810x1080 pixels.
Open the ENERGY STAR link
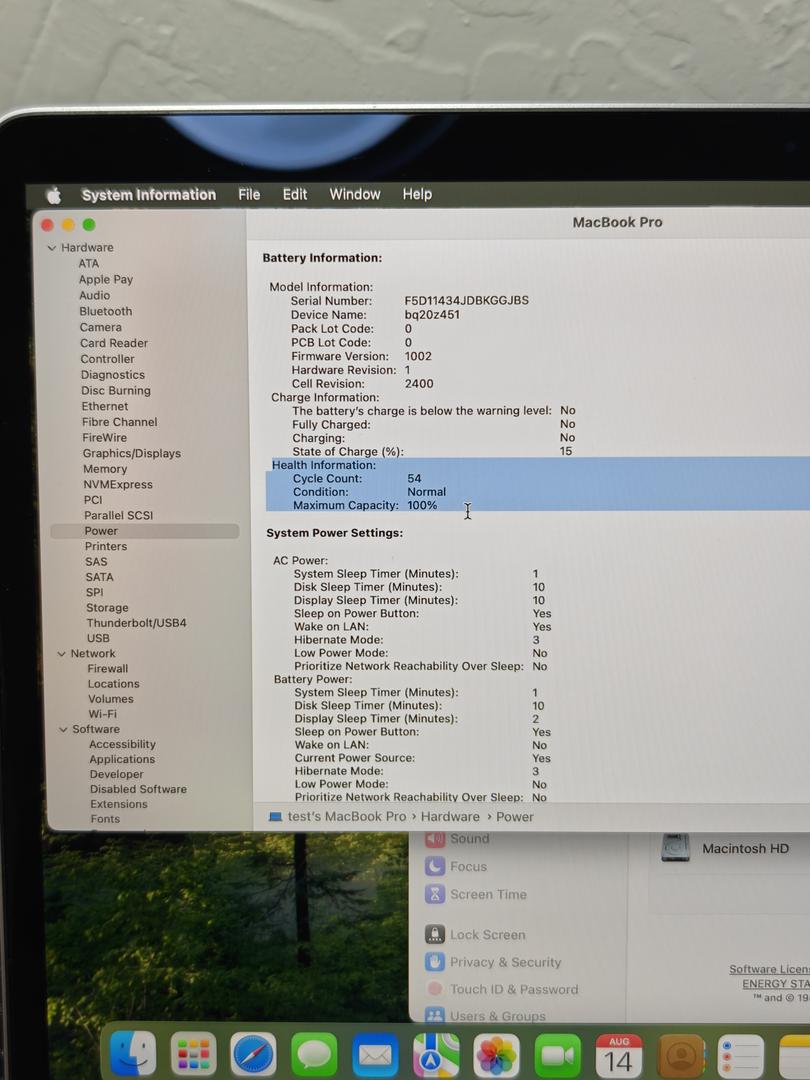pos(776,984)
